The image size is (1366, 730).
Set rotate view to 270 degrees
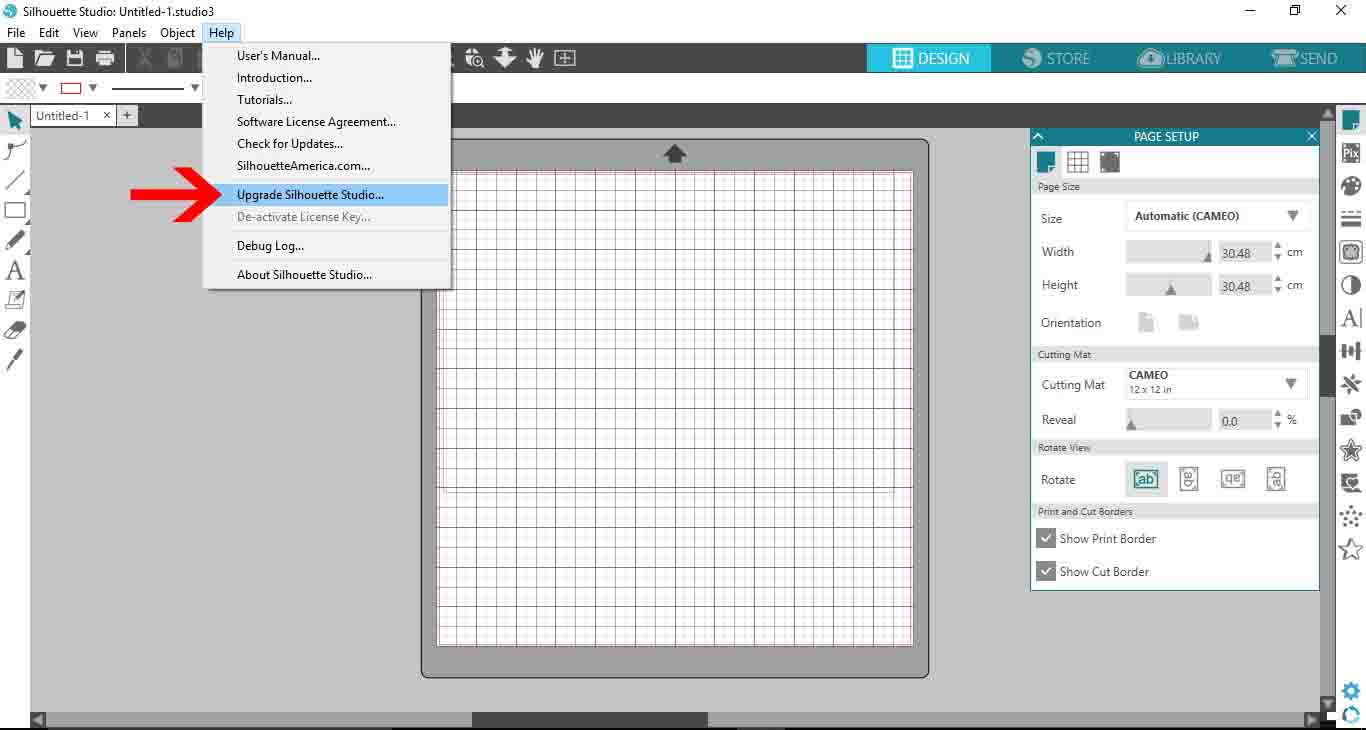click(1276, 479)
